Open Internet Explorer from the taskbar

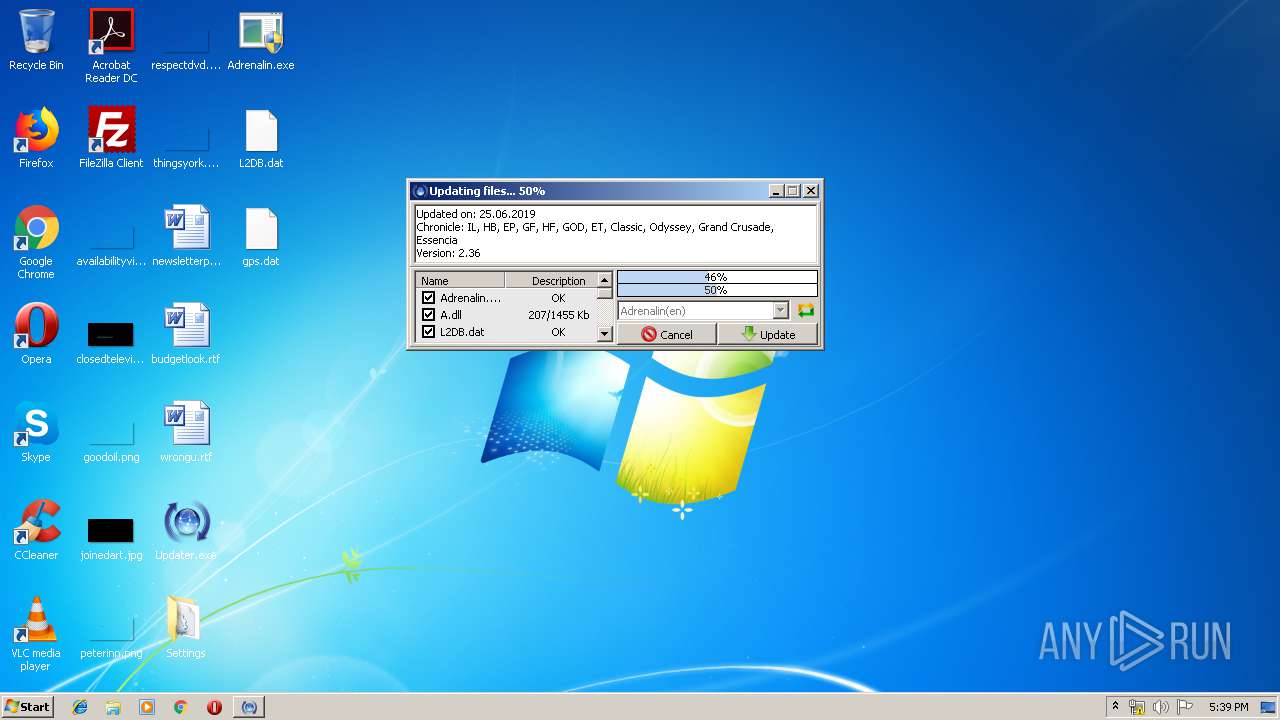coord(80,707)
